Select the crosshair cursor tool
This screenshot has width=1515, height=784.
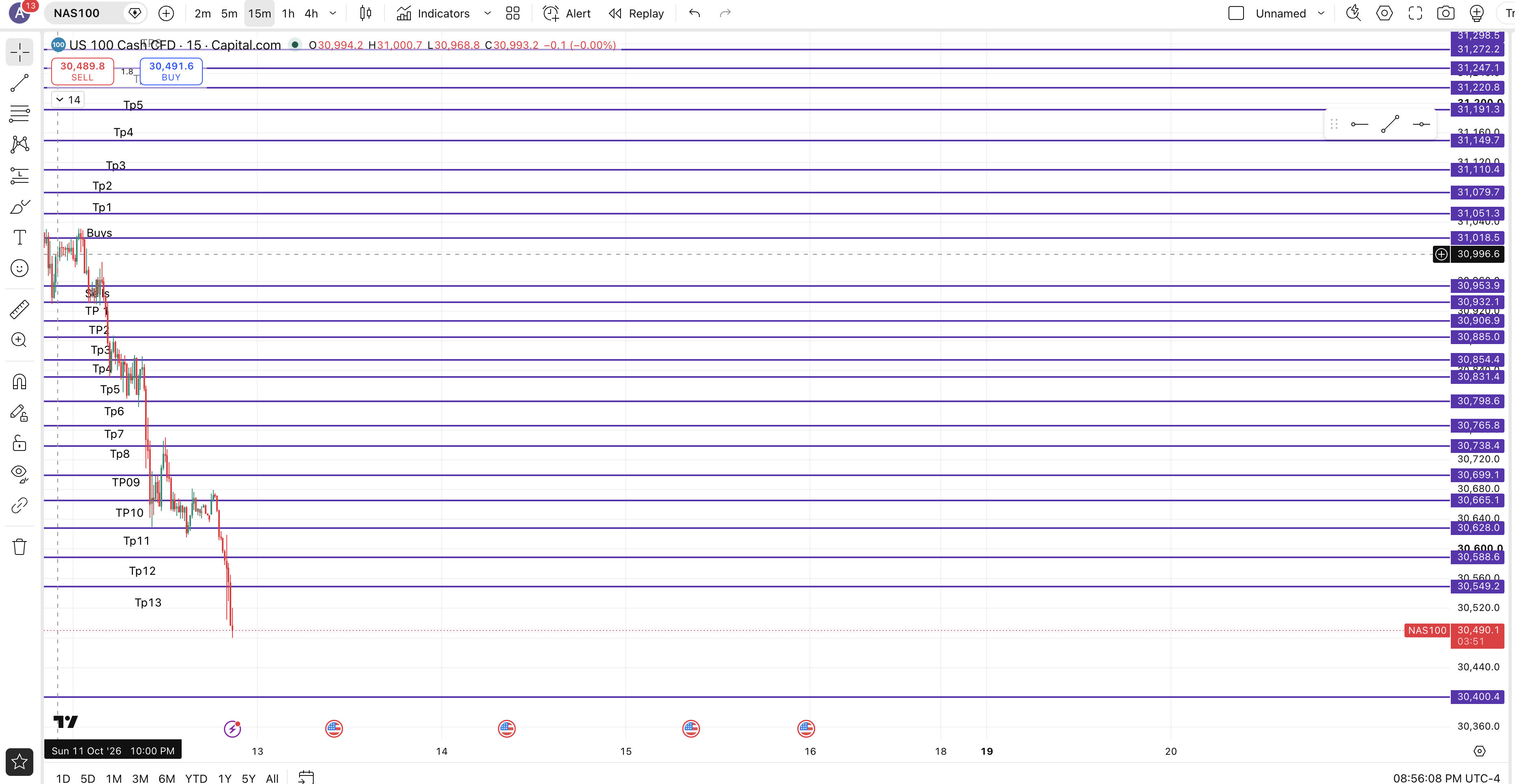[20, 52]
